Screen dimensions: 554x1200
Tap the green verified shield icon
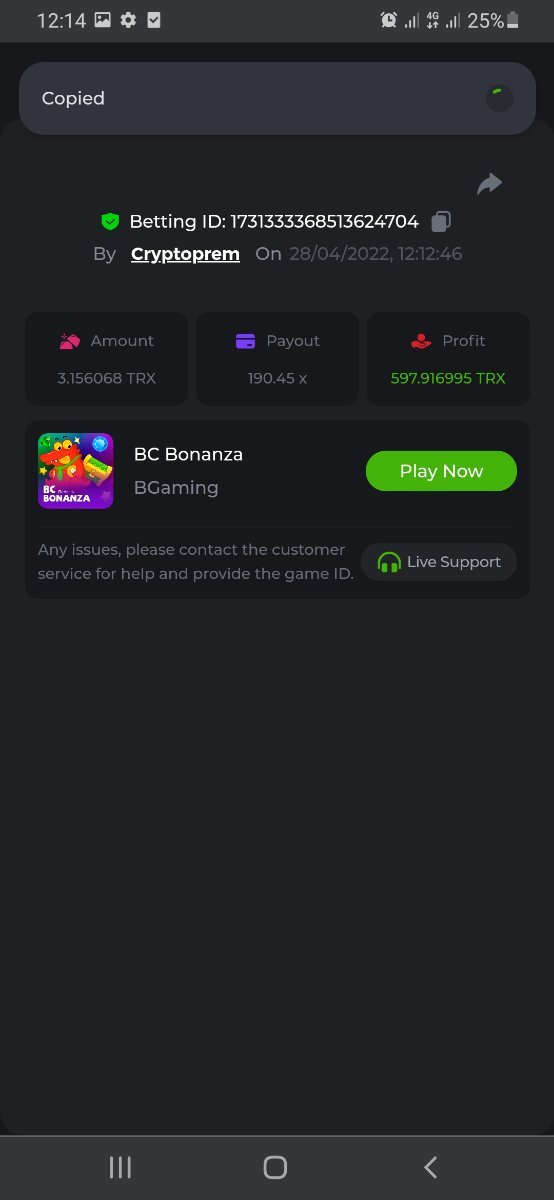(x=110, y=222)
